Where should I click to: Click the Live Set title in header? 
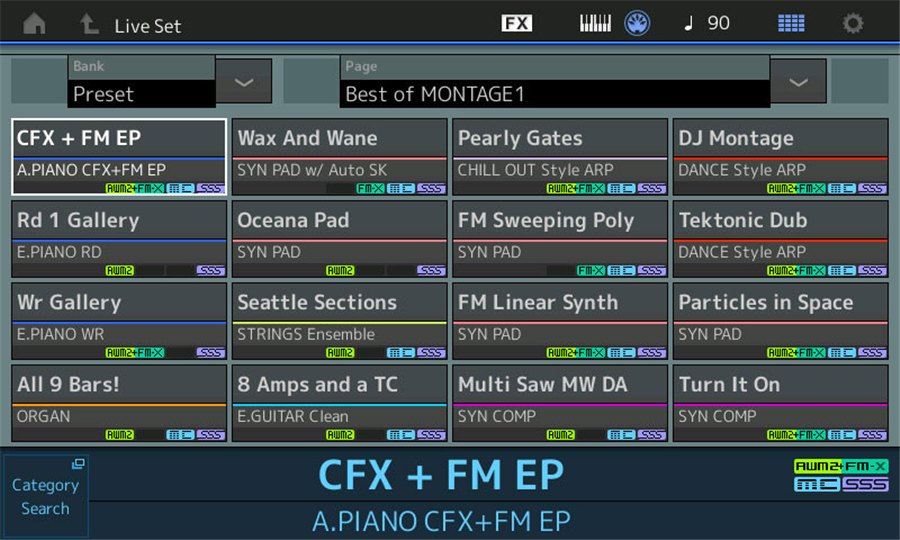tap(147, 25)
